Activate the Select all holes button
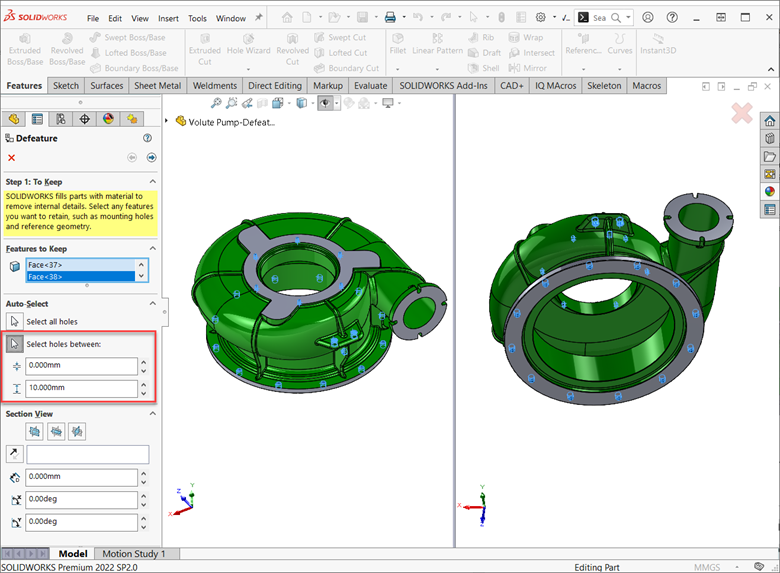This screenshot has height=573, width=780. (14, 321)
